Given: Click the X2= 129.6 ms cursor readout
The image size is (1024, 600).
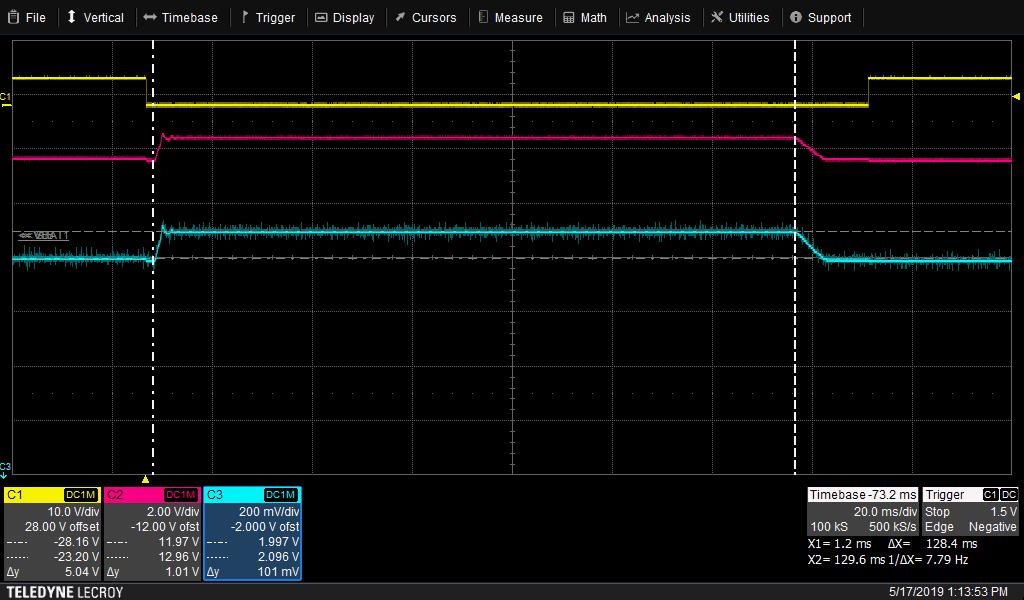Looking at the screenshot, I should click(x=845, y=559).
